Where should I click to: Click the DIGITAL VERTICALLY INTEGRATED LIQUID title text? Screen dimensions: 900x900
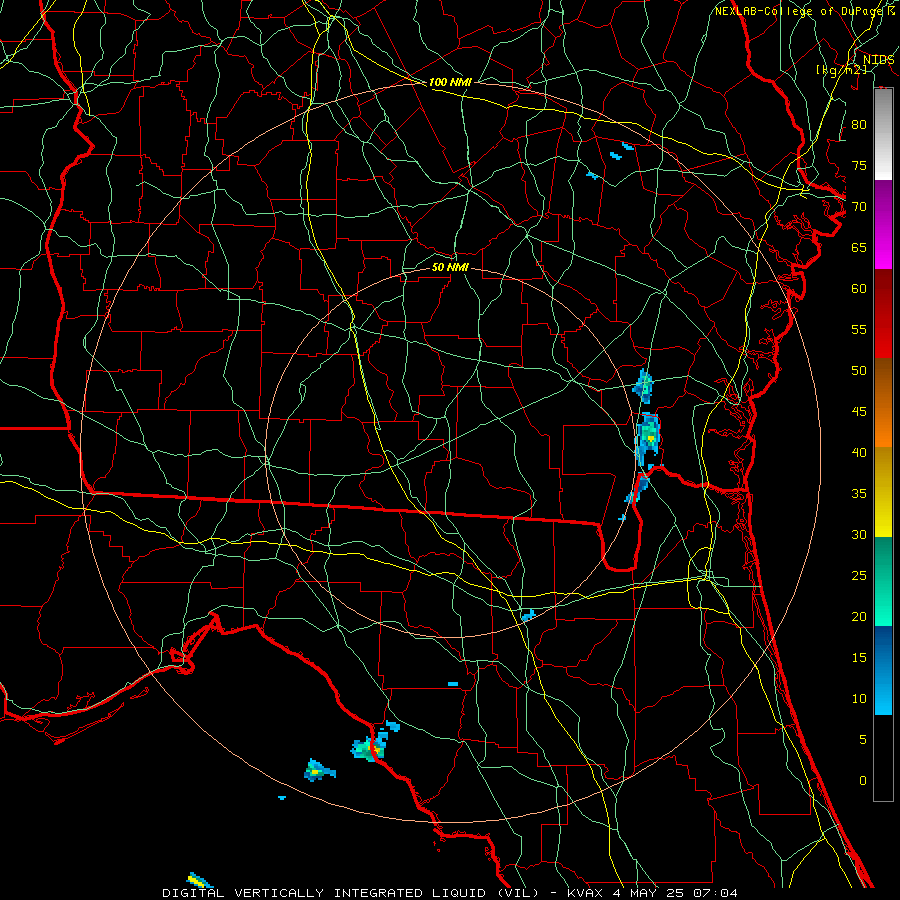[352, 893]
